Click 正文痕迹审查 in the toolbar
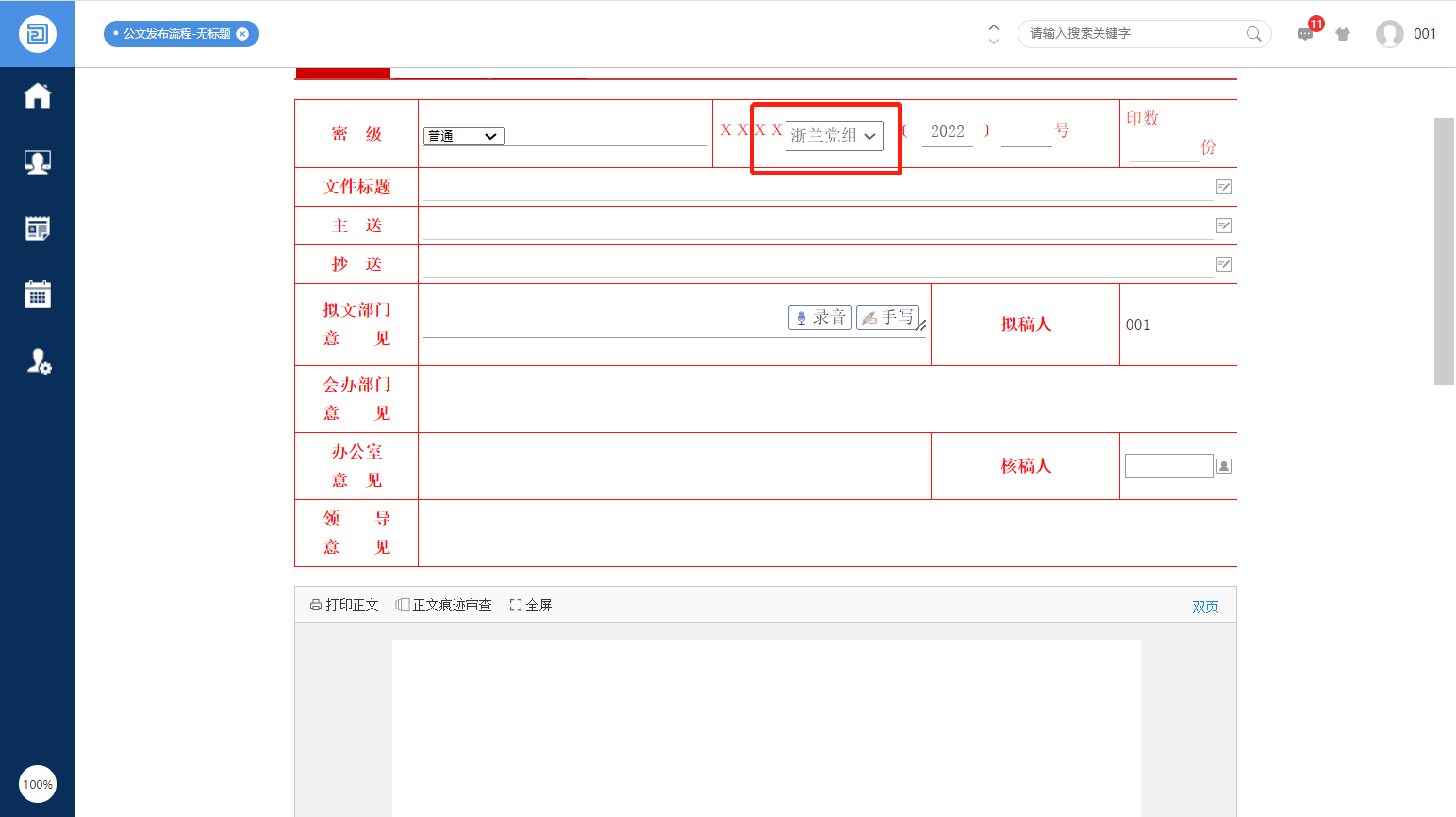This screenshot has width=1456, height=817. (x=444, y=605)
